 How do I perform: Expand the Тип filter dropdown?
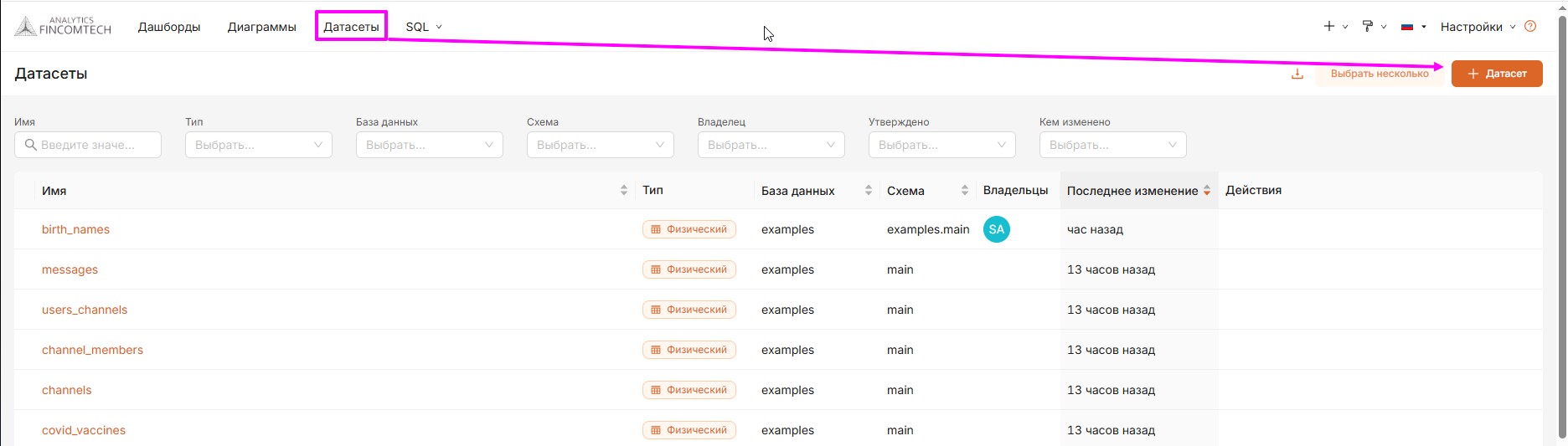tap(258, 145)
